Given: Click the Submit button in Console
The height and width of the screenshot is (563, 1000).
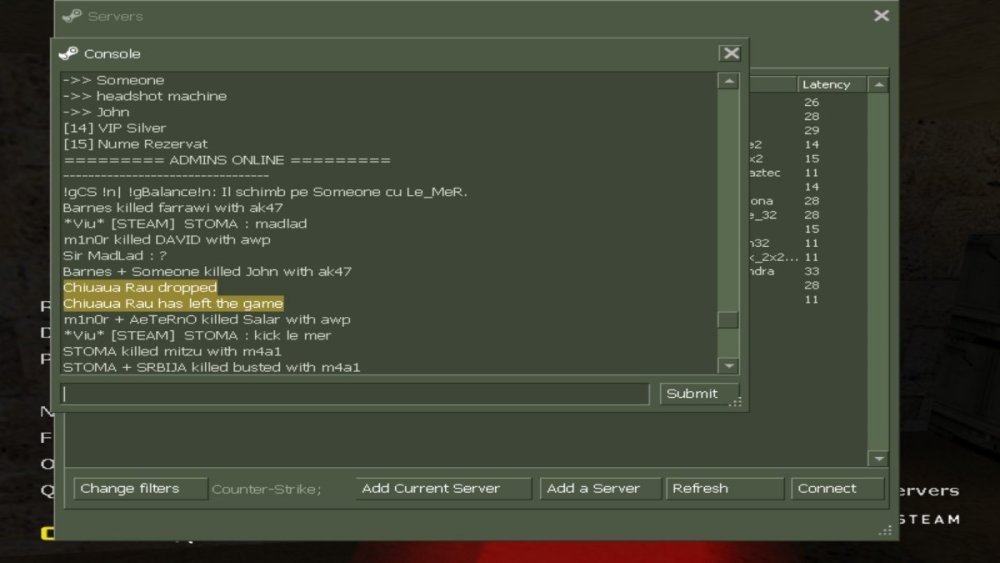Looking at the screenshot, I should coord(698,394).
